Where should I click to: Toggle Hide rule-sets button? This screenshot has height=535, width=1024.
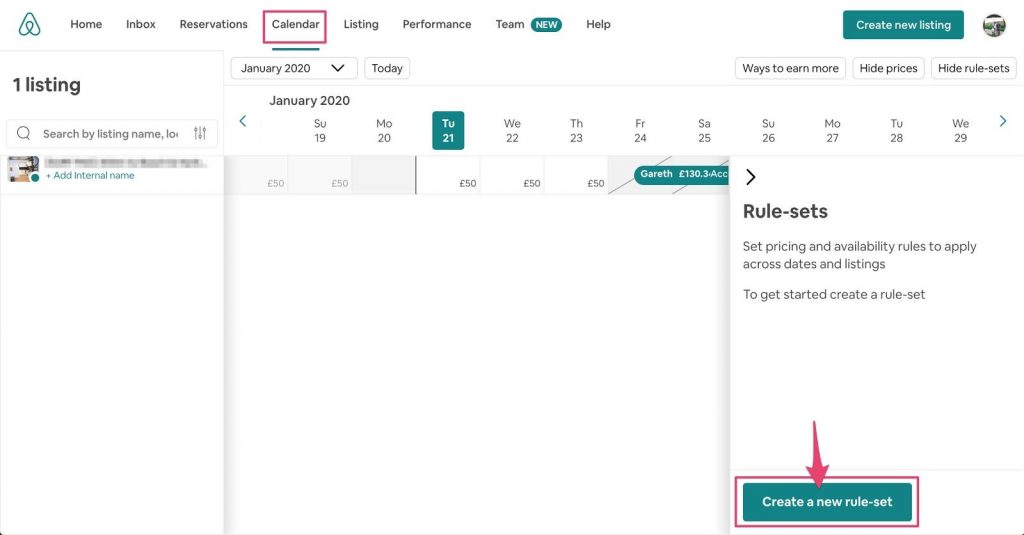pyautogui.click(x=973, y=68)
